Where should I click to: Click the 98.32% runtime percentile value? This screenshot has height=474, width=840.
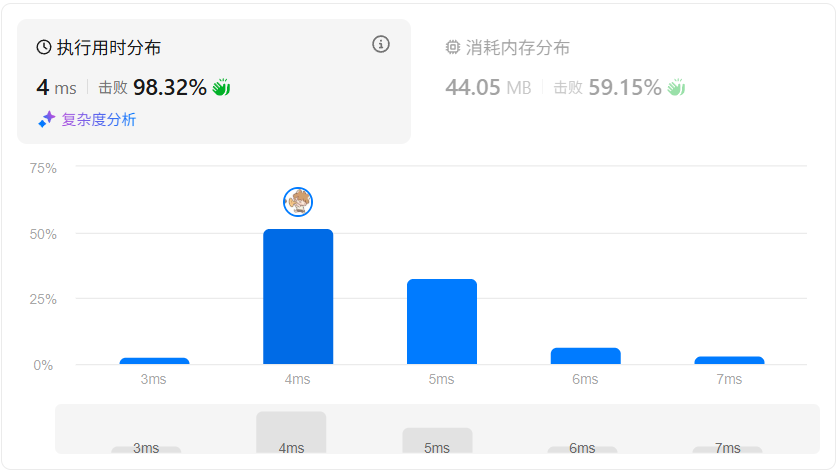tap(170, 87)
